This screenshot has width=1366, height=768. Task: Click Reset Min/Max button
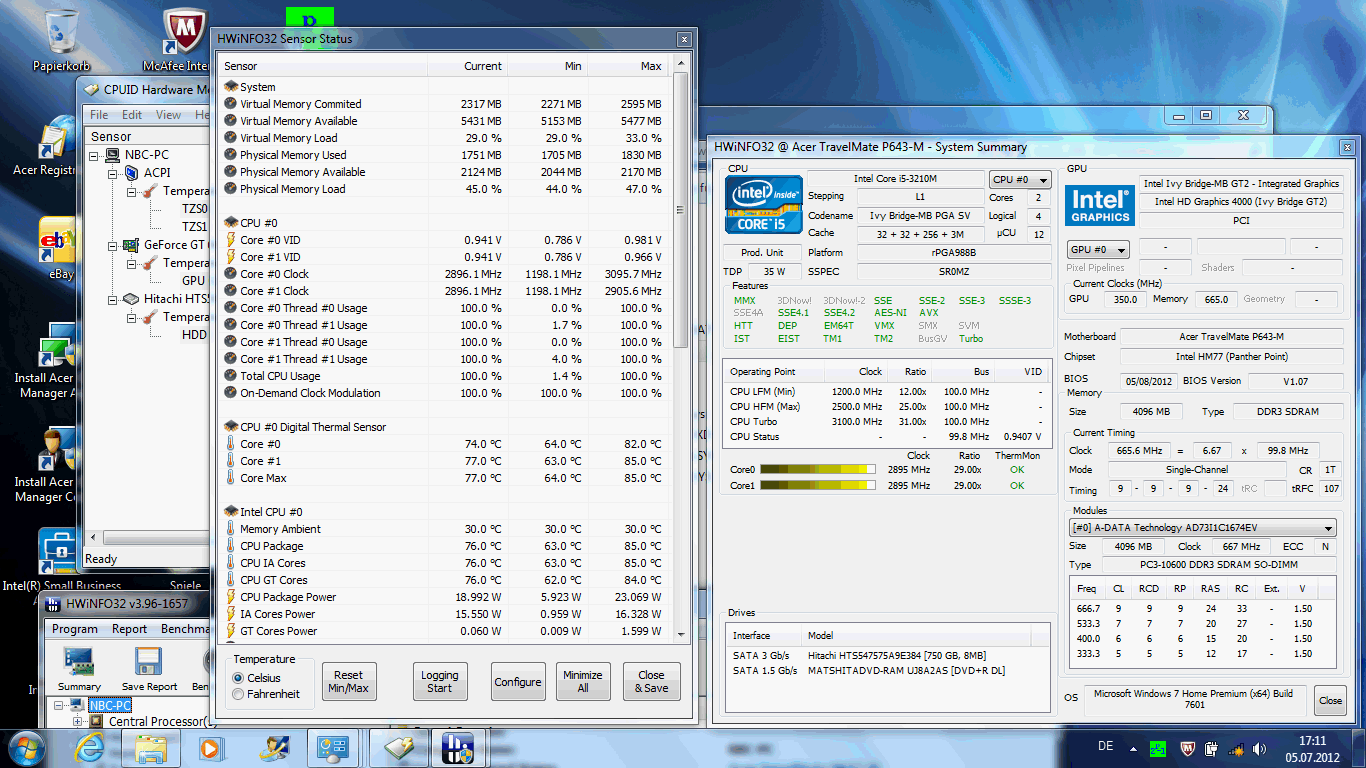(x=349, y=681)
